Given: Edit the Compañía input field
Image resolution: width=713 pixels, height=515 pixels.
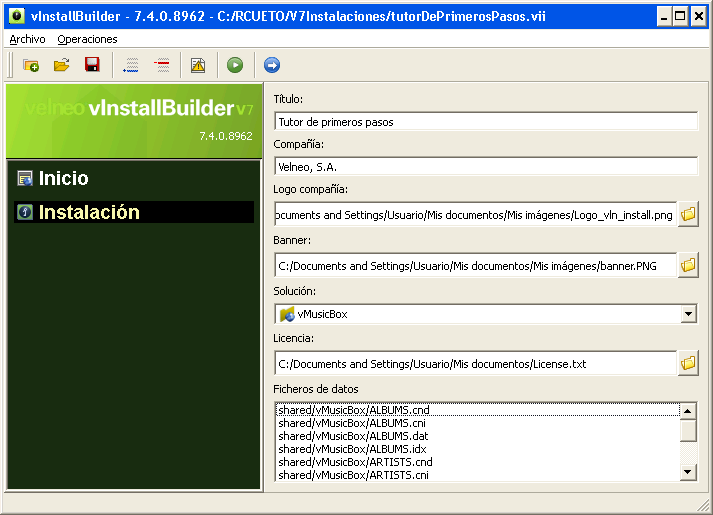Looking at the screenshot, I should point(486,167).
